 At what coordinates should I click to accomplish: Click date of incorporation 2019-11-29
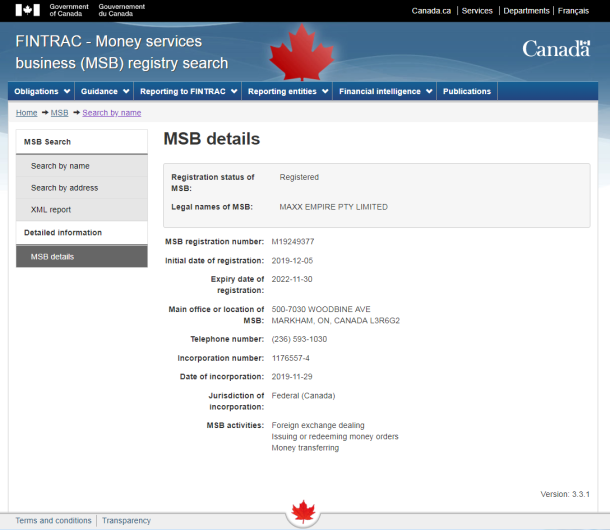(292, 377)
